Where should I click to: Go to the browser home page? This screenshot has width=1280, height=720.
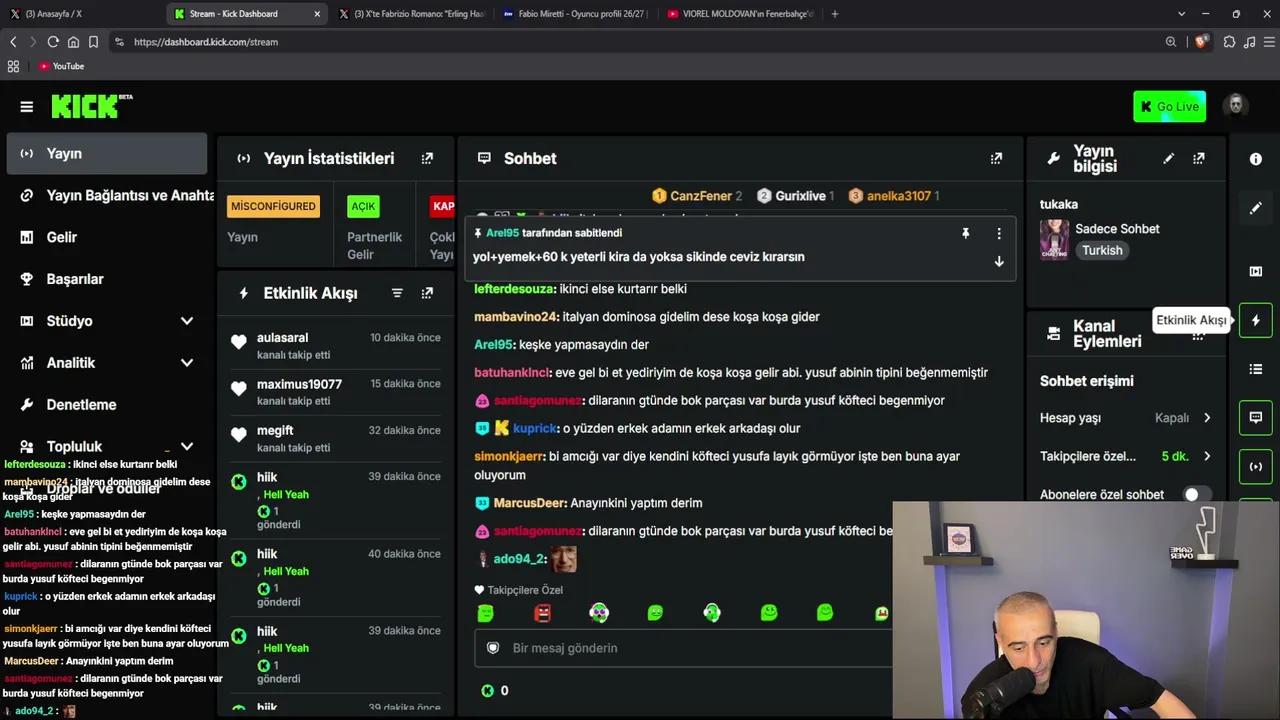coord(73,42)
